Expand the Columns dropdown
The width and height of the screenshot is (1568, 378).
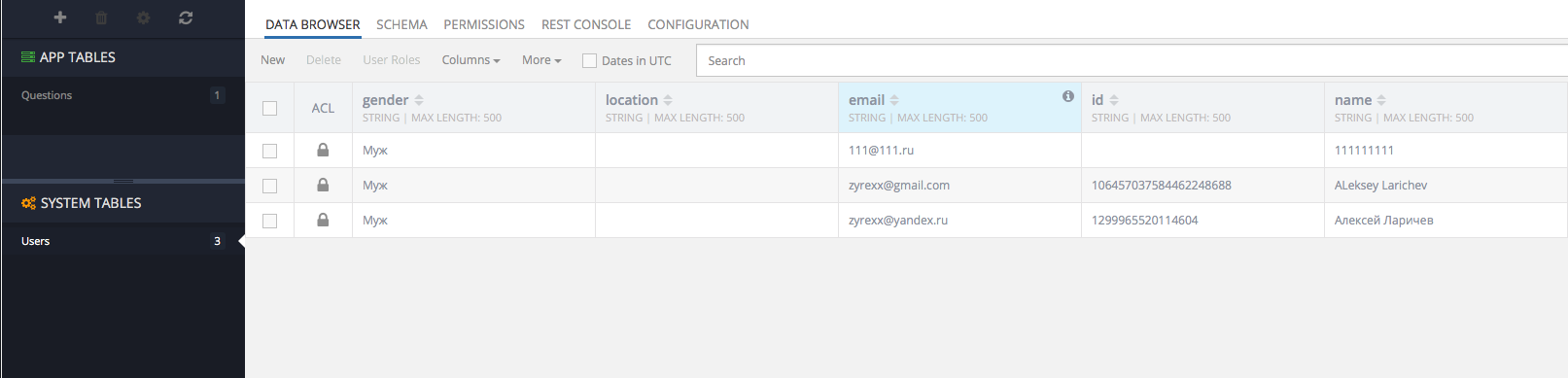(470, 60)
